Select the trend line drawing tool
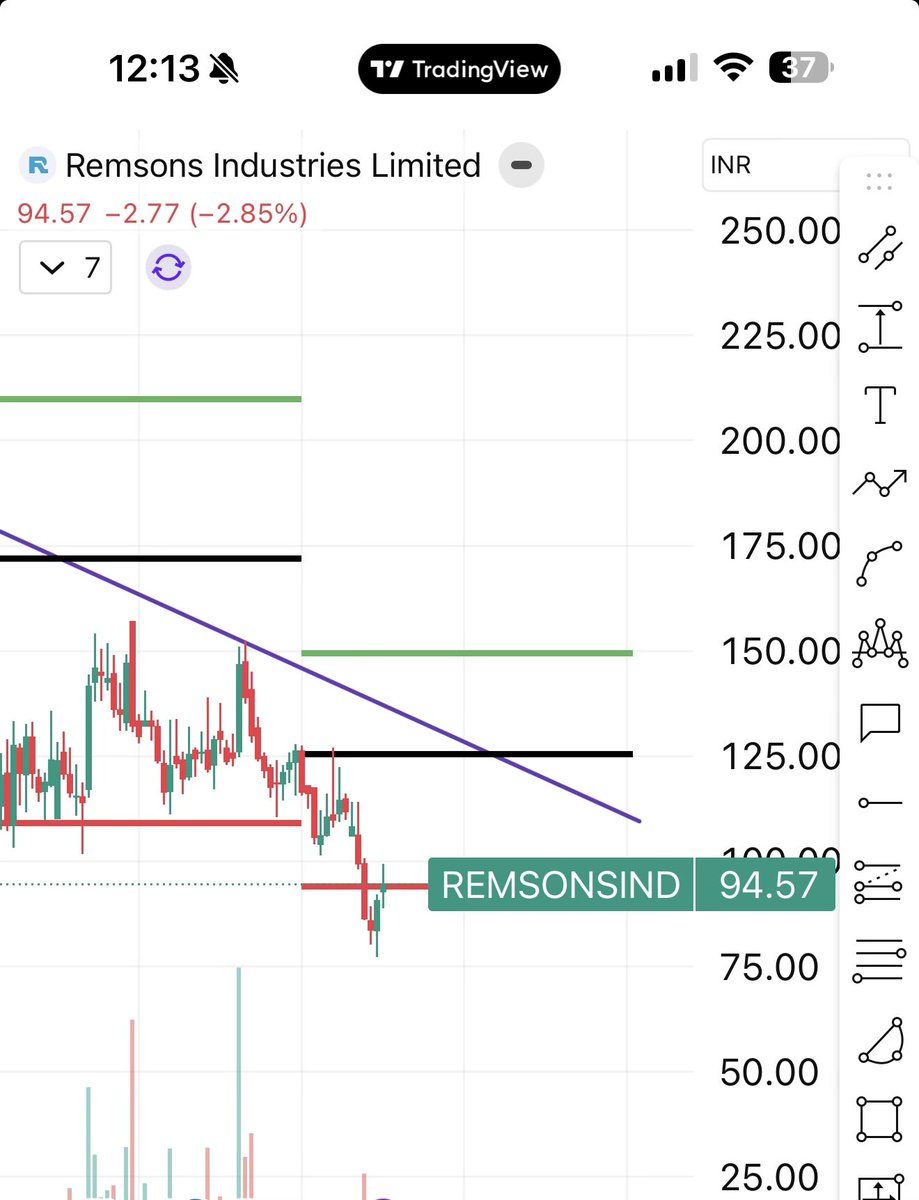 [880, 247]
